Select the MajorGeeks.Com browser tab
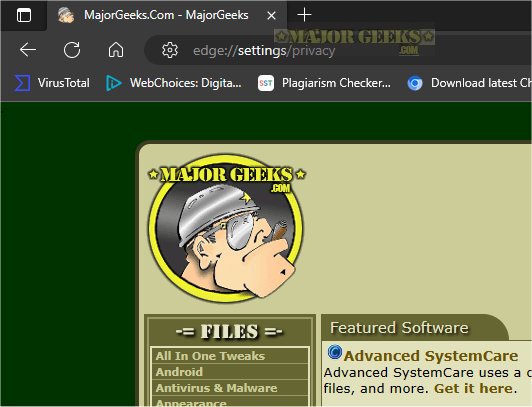 166,15
